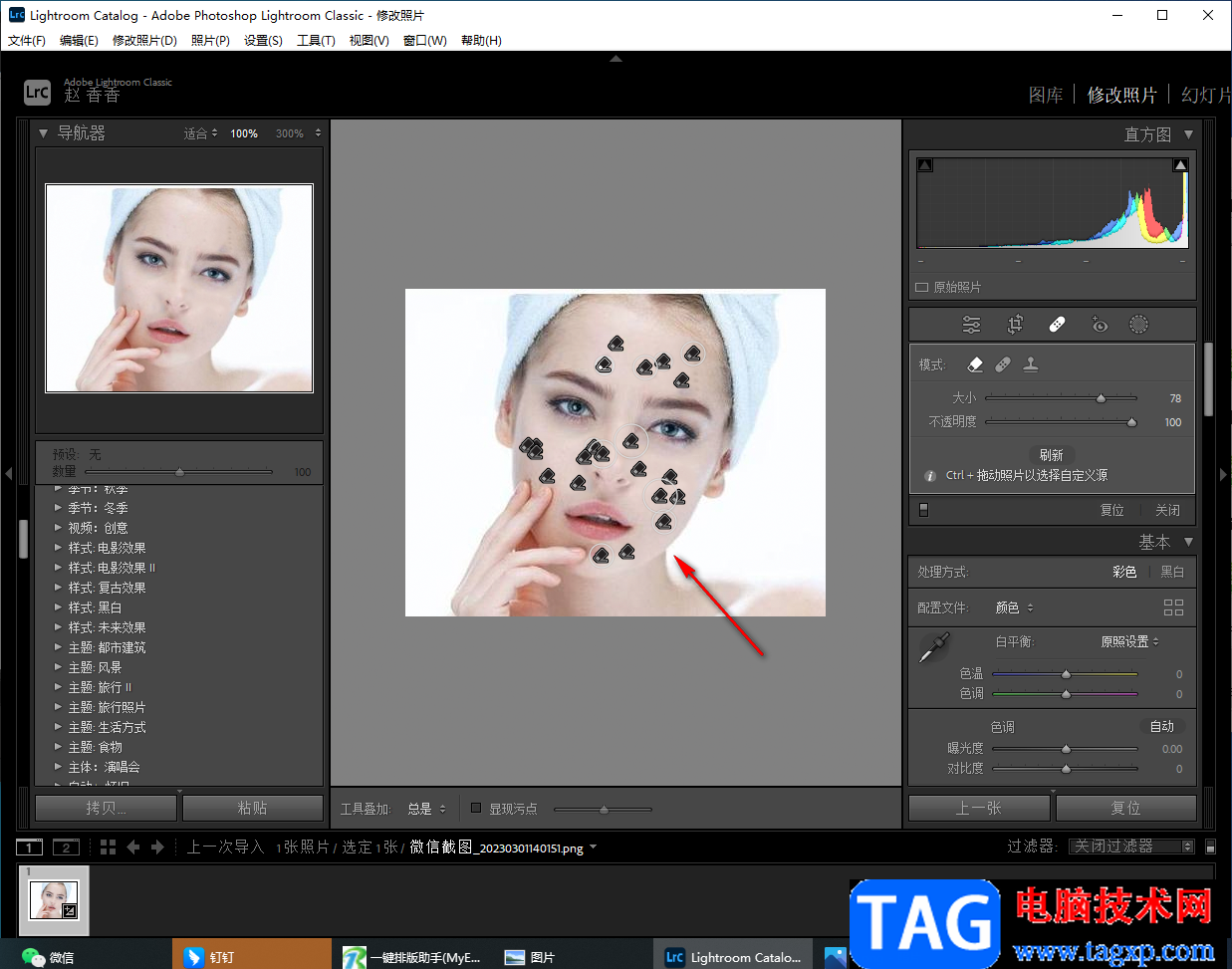Open the 工具叠加 总是 dropdown

pyautogui.click(x=427, y=809)
